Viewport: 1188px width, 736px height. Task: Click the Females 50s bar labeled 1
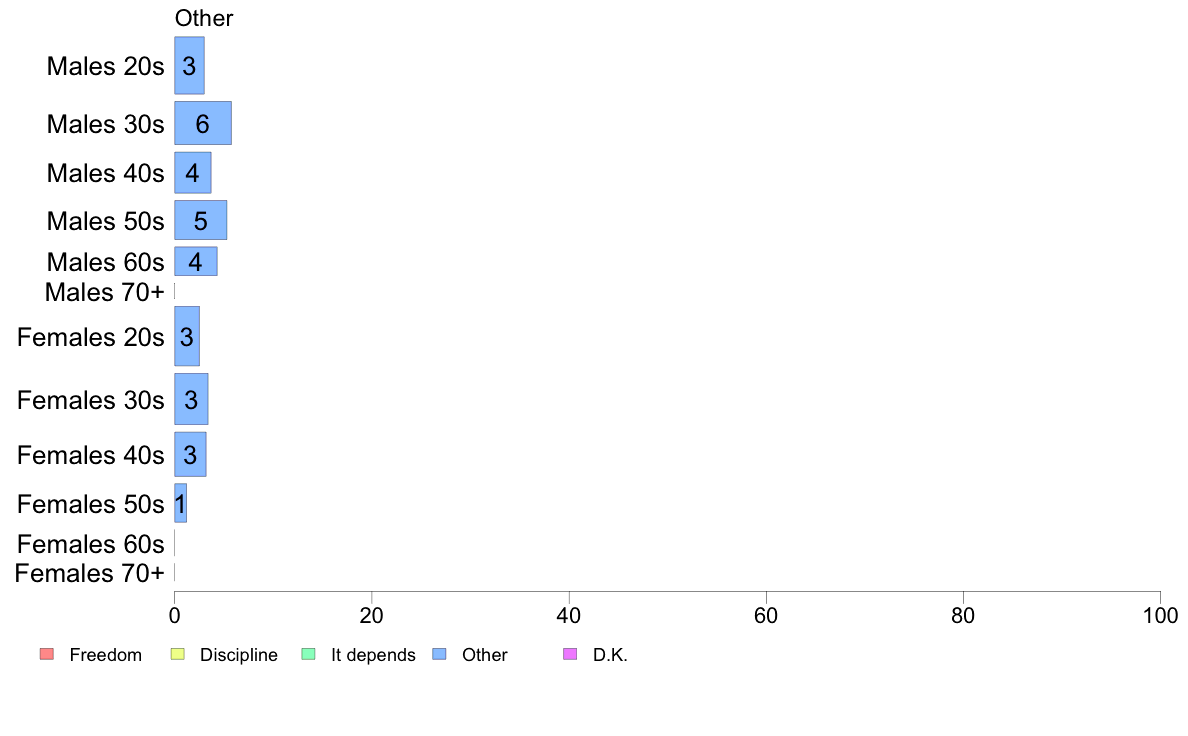180,503
